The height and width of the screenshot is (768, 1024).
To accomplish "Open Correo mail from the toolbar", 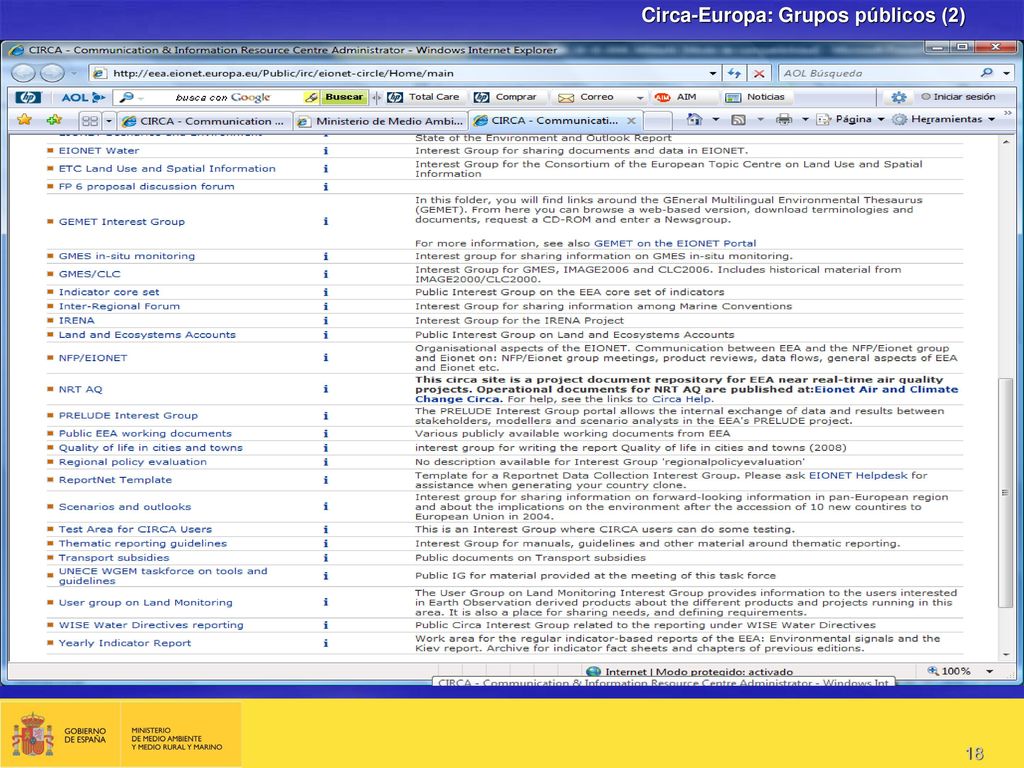I will coord(586,97).
